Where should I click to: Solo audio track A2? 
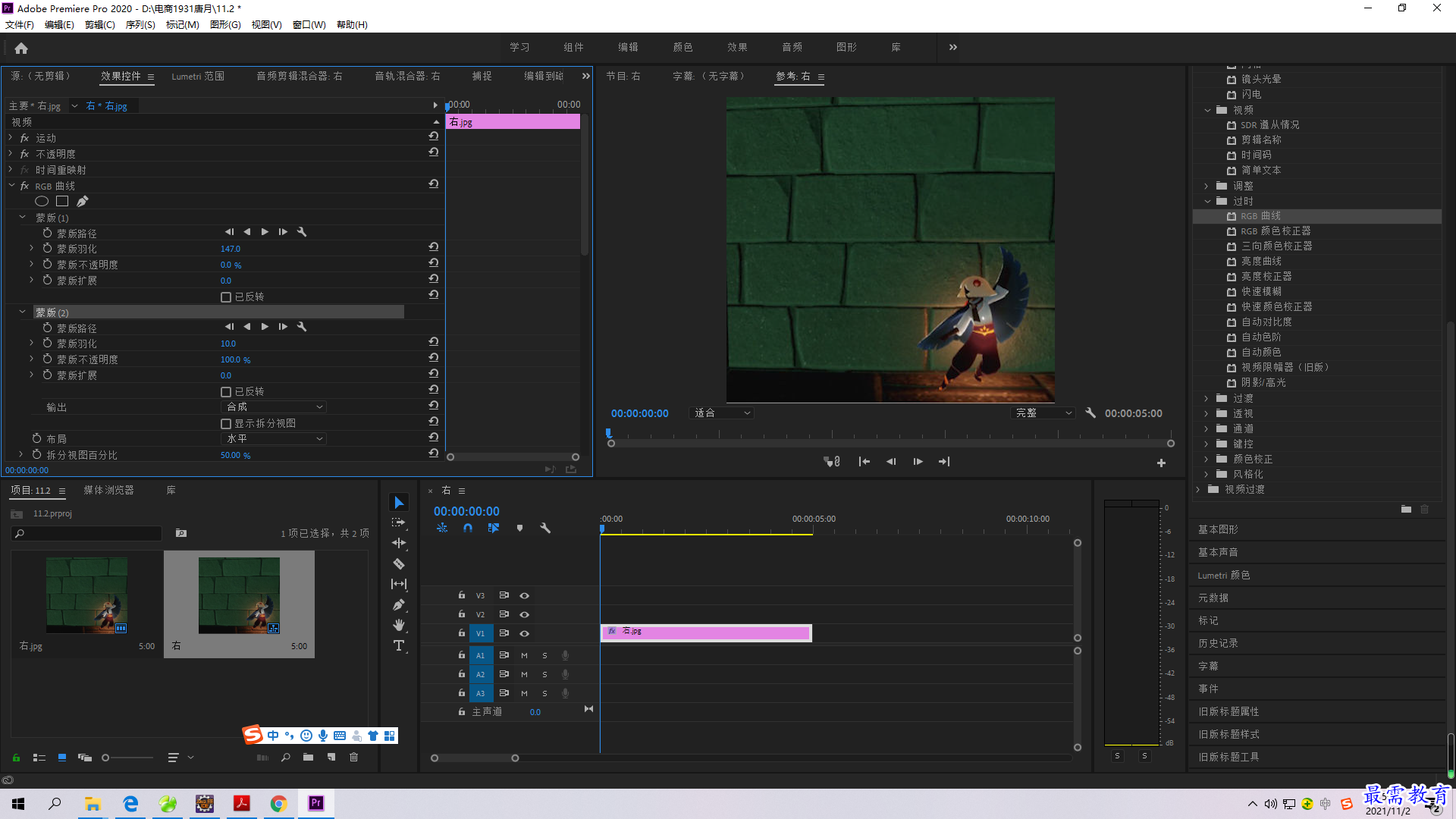tap(544, 674)
